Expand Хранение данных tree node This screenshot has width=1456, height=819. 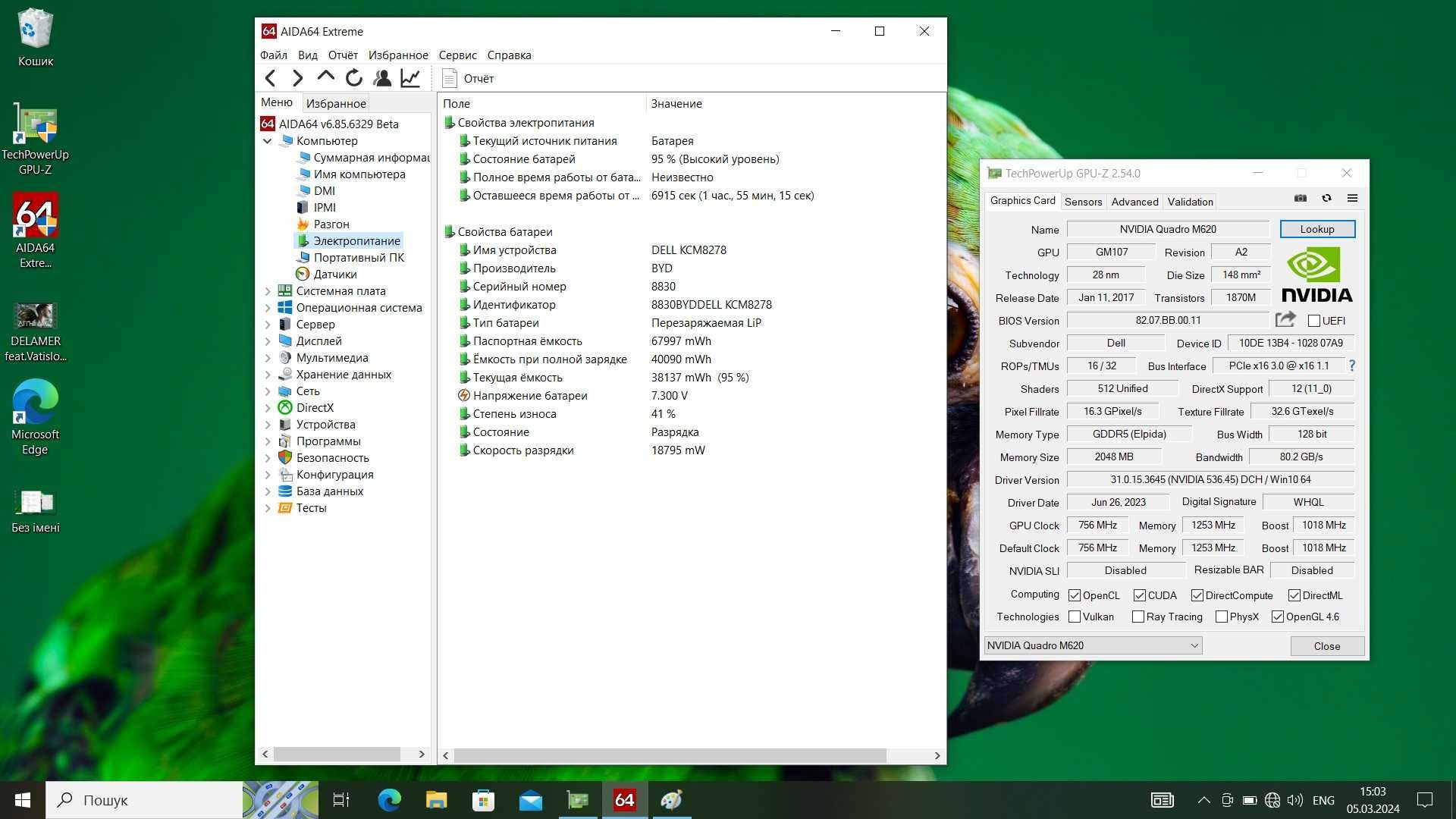click(x=267, y=375)
